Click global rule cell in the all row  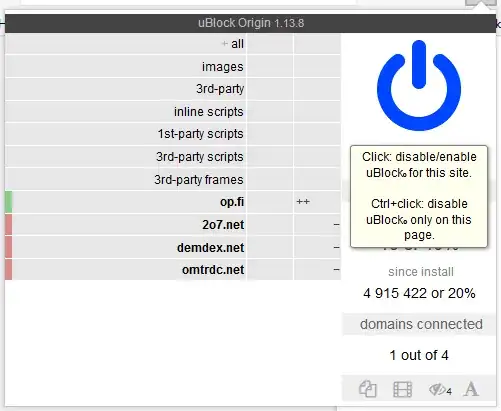pos(270,44)
